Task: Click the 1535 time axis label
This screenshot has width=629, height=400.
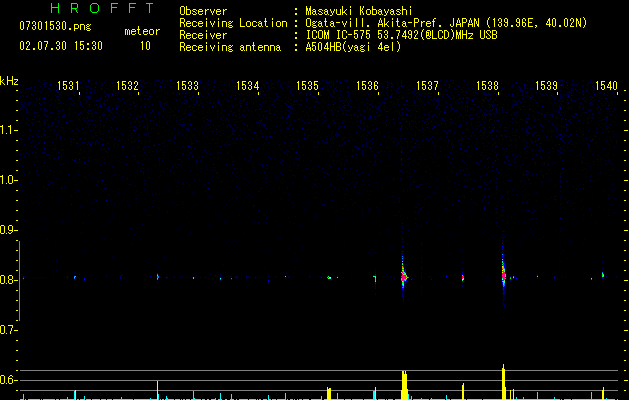Action: [307, 85]
